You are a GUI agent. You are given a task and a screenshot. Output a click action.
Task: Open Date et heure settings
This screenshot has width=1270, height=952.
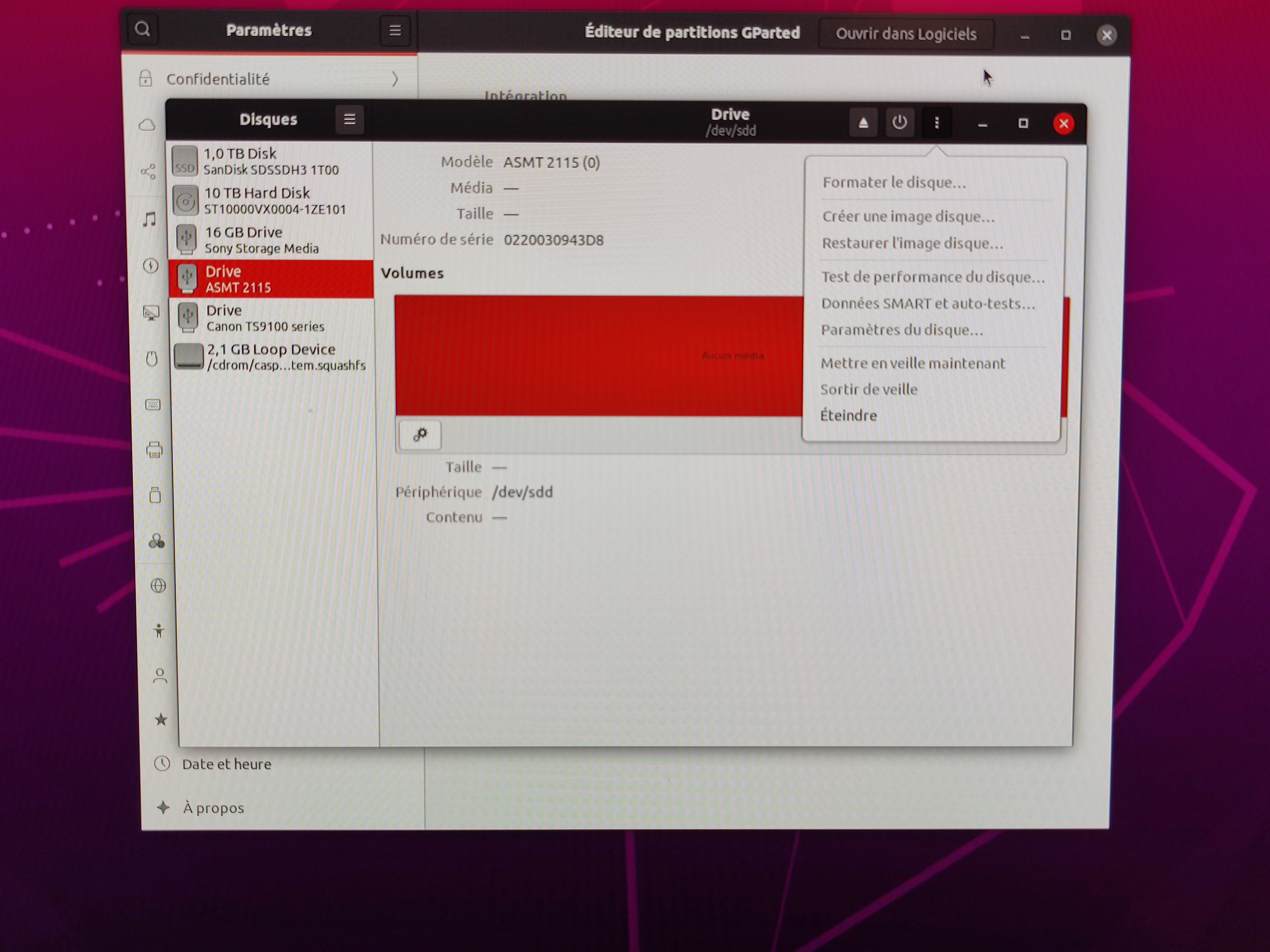coord(226,764)
